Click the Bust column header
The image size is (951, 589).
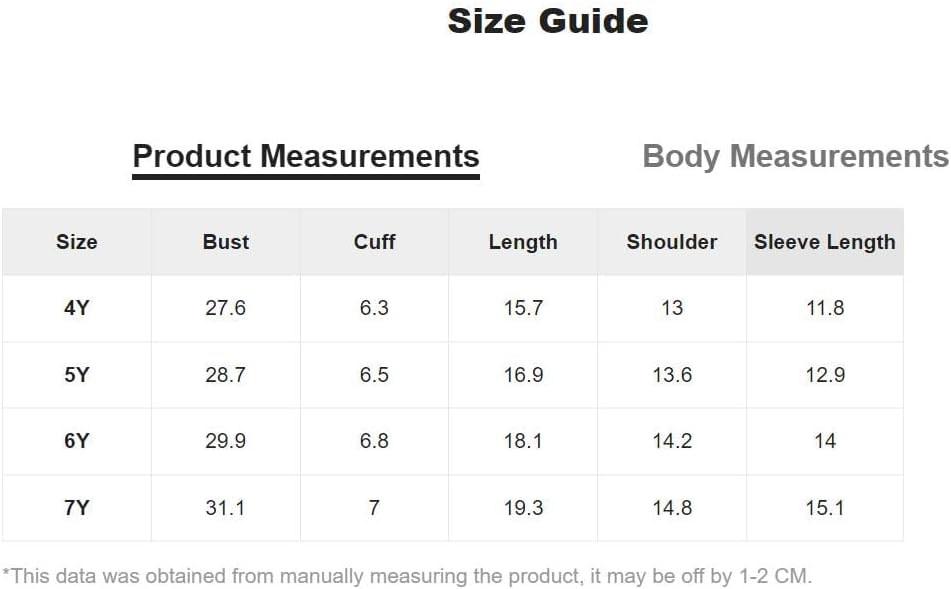[x=226, y=242]
